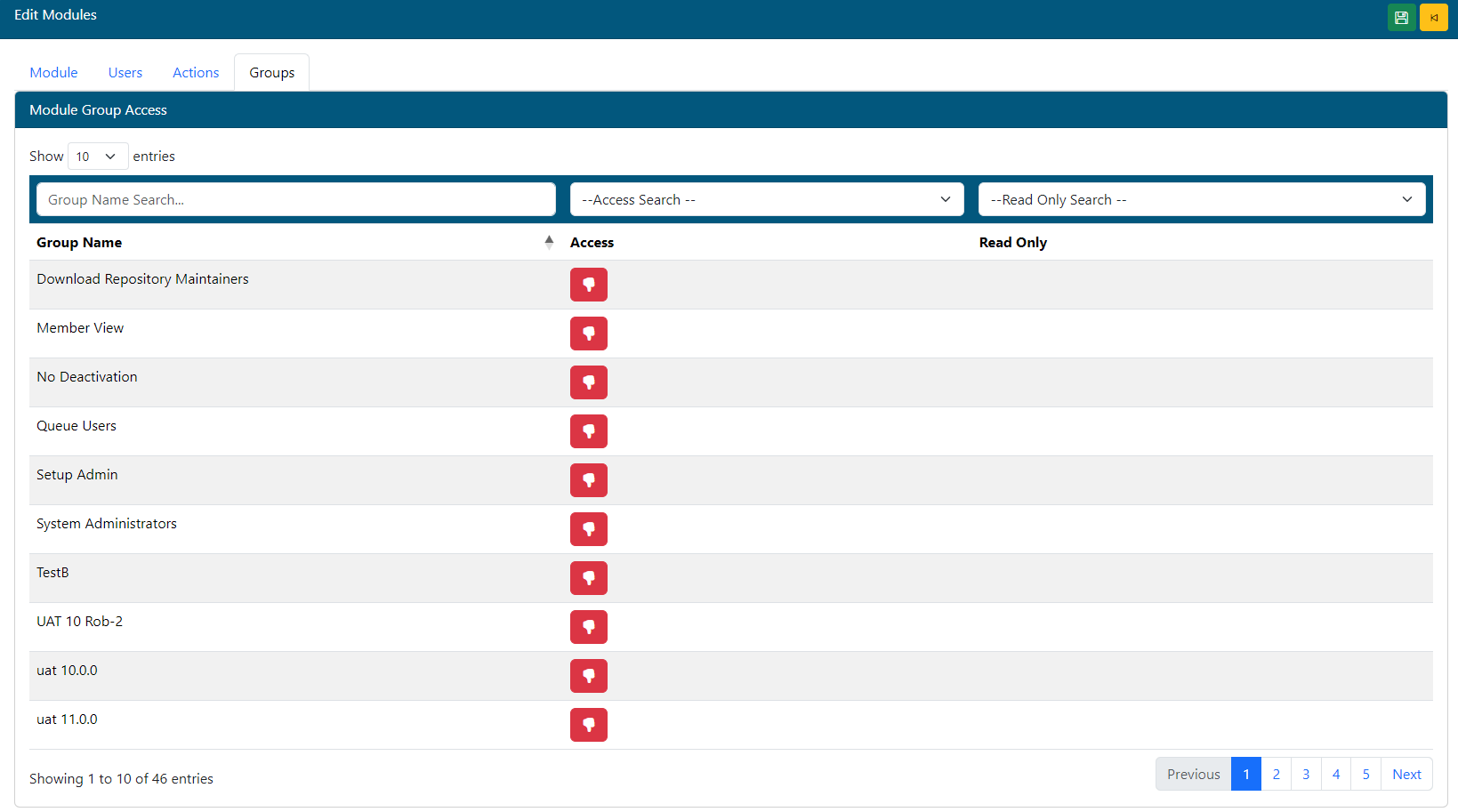Expand the Access Search dropdown
The width and height of the screenshot is (1458, 812).
click(766, 199)
